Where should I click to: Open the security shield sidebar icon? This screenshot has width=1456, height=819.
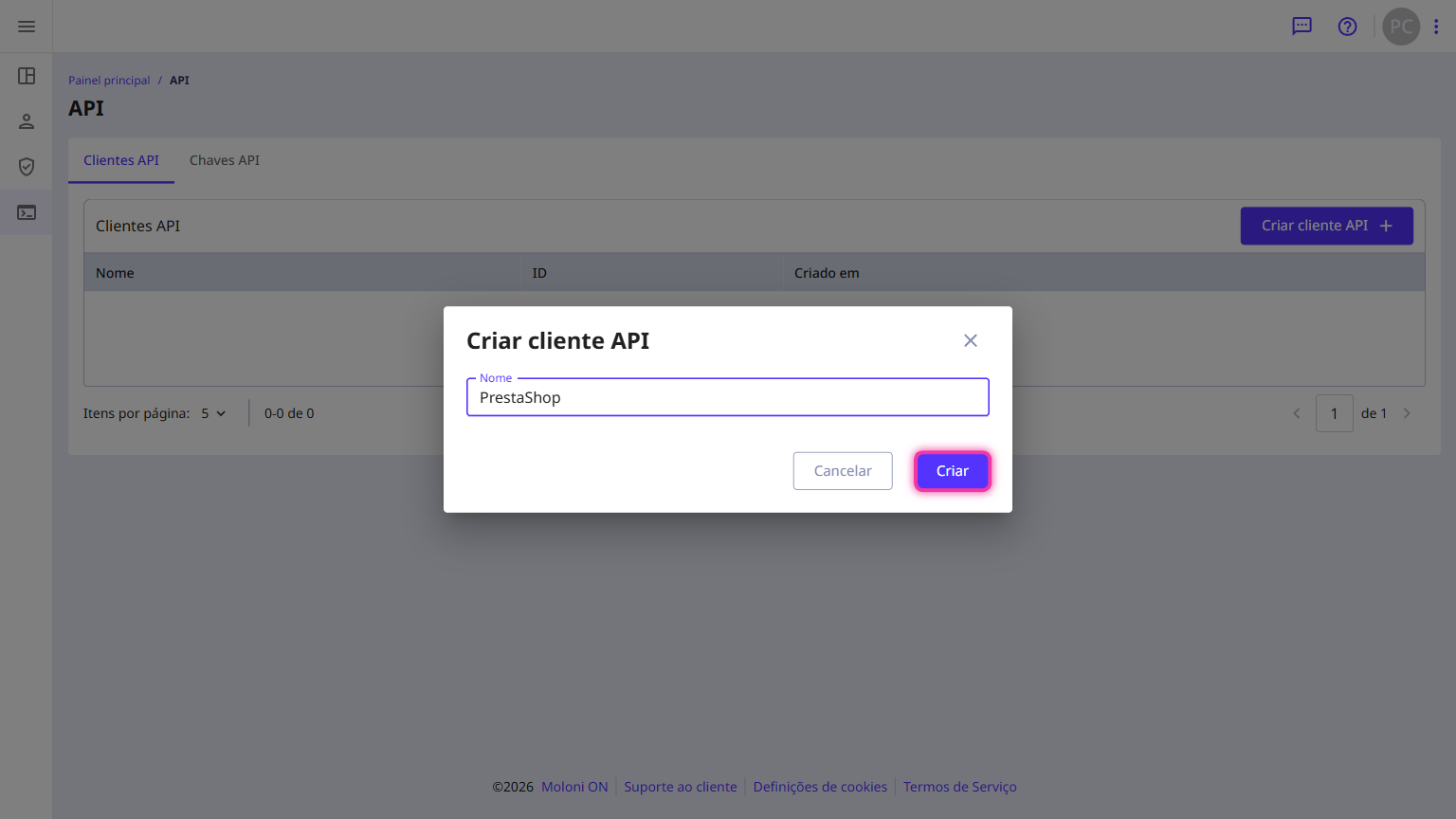tap(27, 167)
